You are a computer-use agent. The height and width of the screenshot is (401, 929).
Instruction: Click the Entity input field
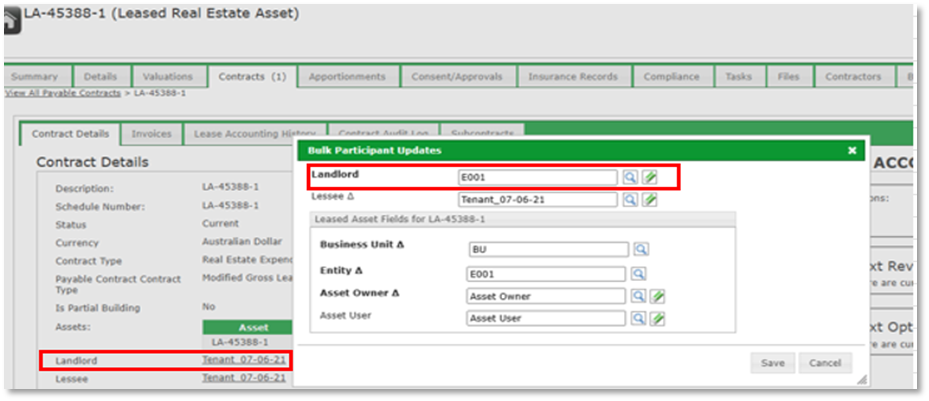(546, 274)
